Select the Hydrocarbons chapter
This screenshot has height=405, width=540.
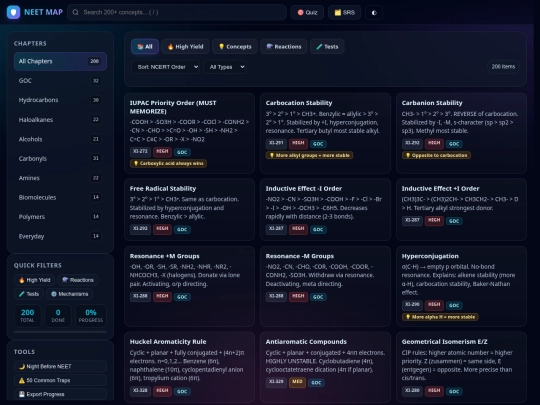point(60,100)
